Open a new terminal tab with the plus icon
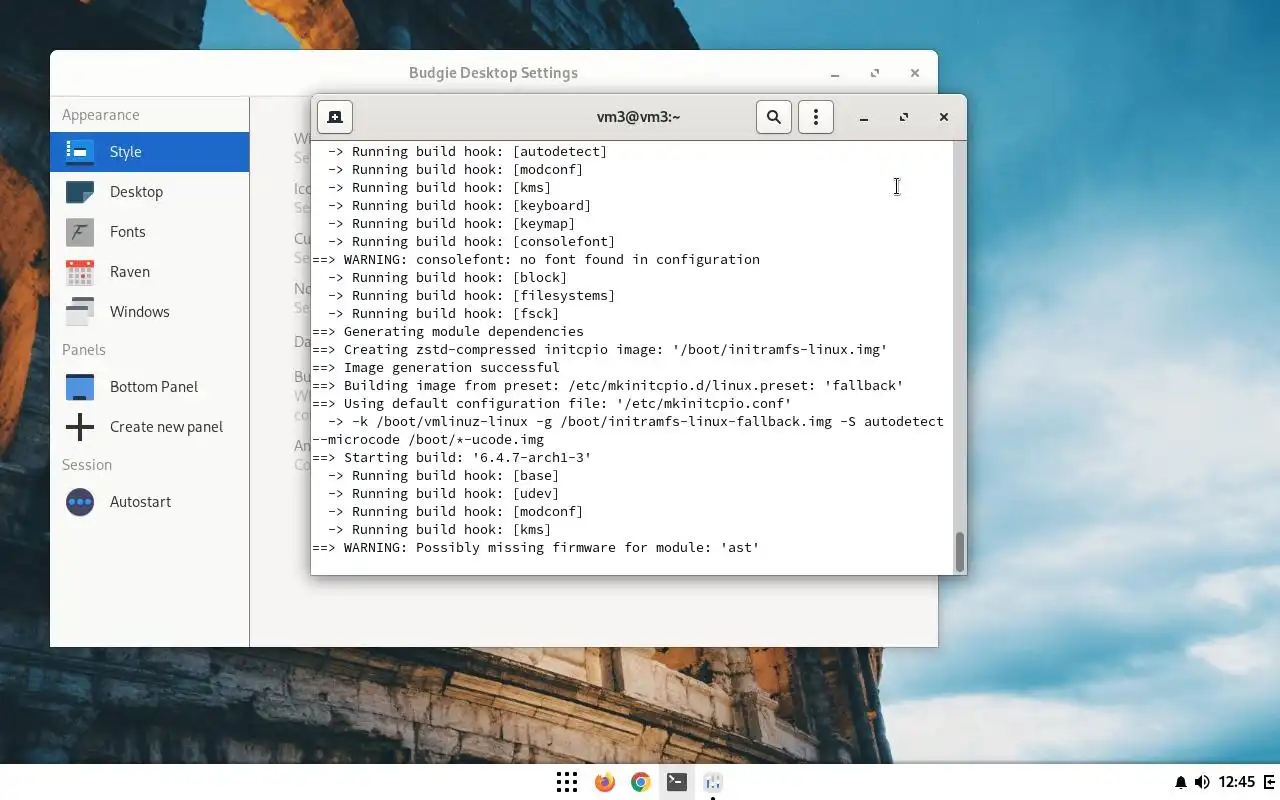Image resolution: width=1280 pixels, height=800 pixels. [335, 117]
